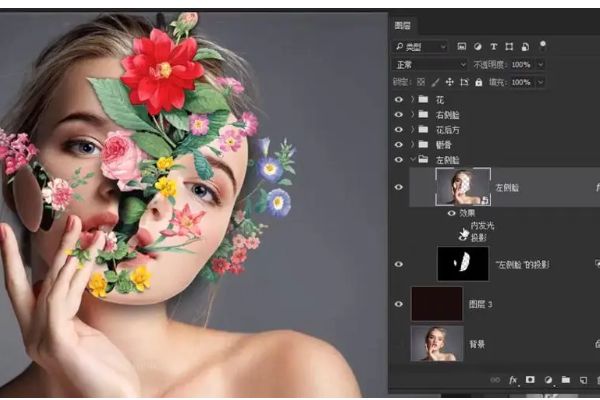Open the 正常 blend mode dropdown
The image size is (600, 400).
[430, 64]
